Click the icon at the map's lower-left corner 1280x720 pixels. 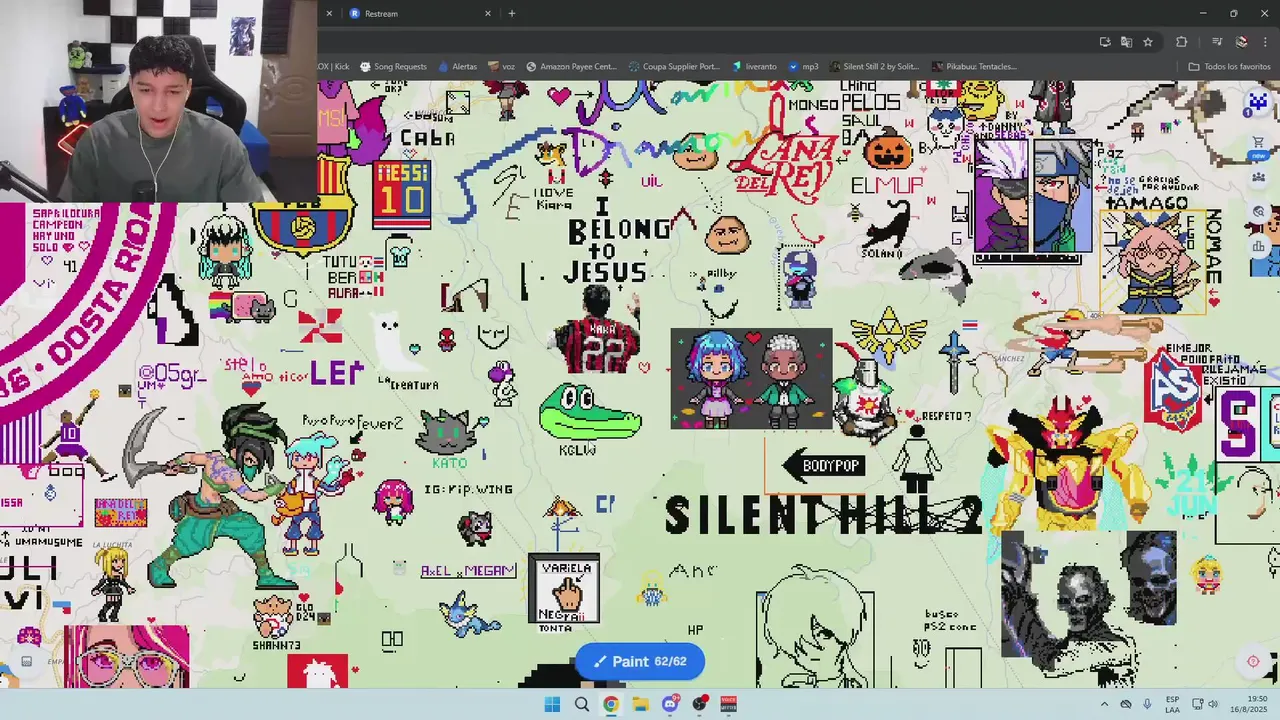click(27, 661)
